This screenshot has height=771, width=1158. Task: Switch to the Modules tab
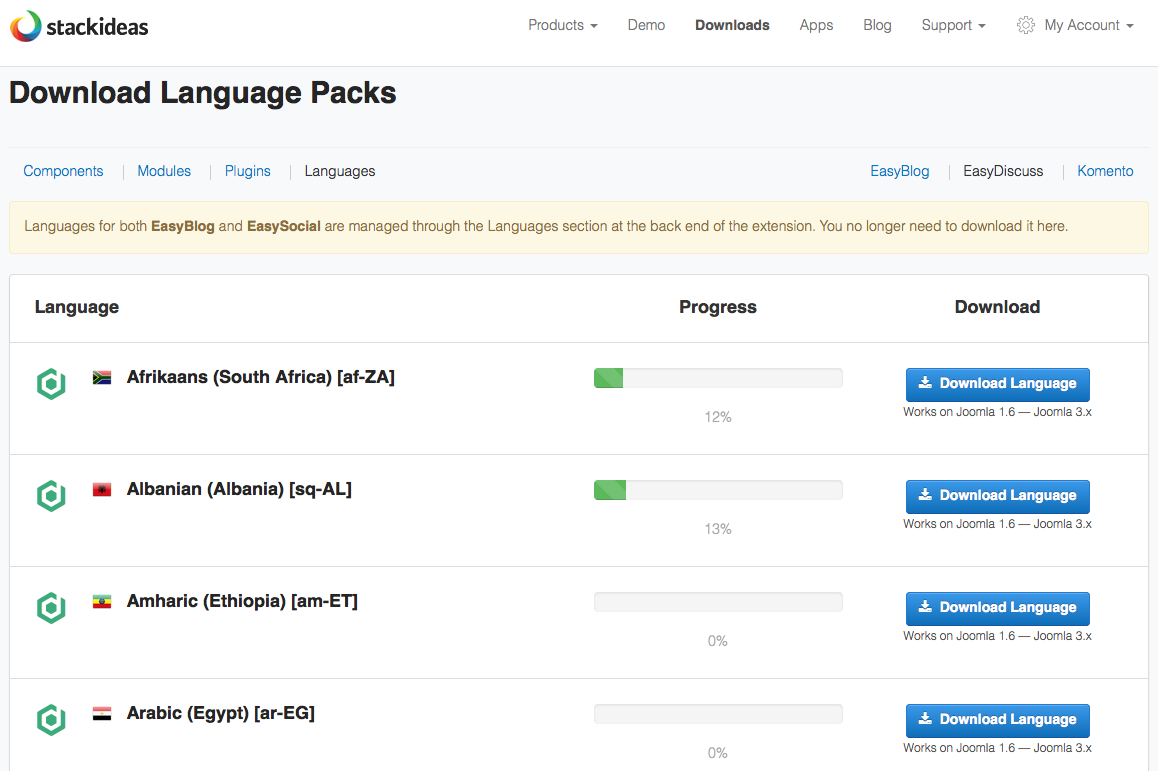164,171
